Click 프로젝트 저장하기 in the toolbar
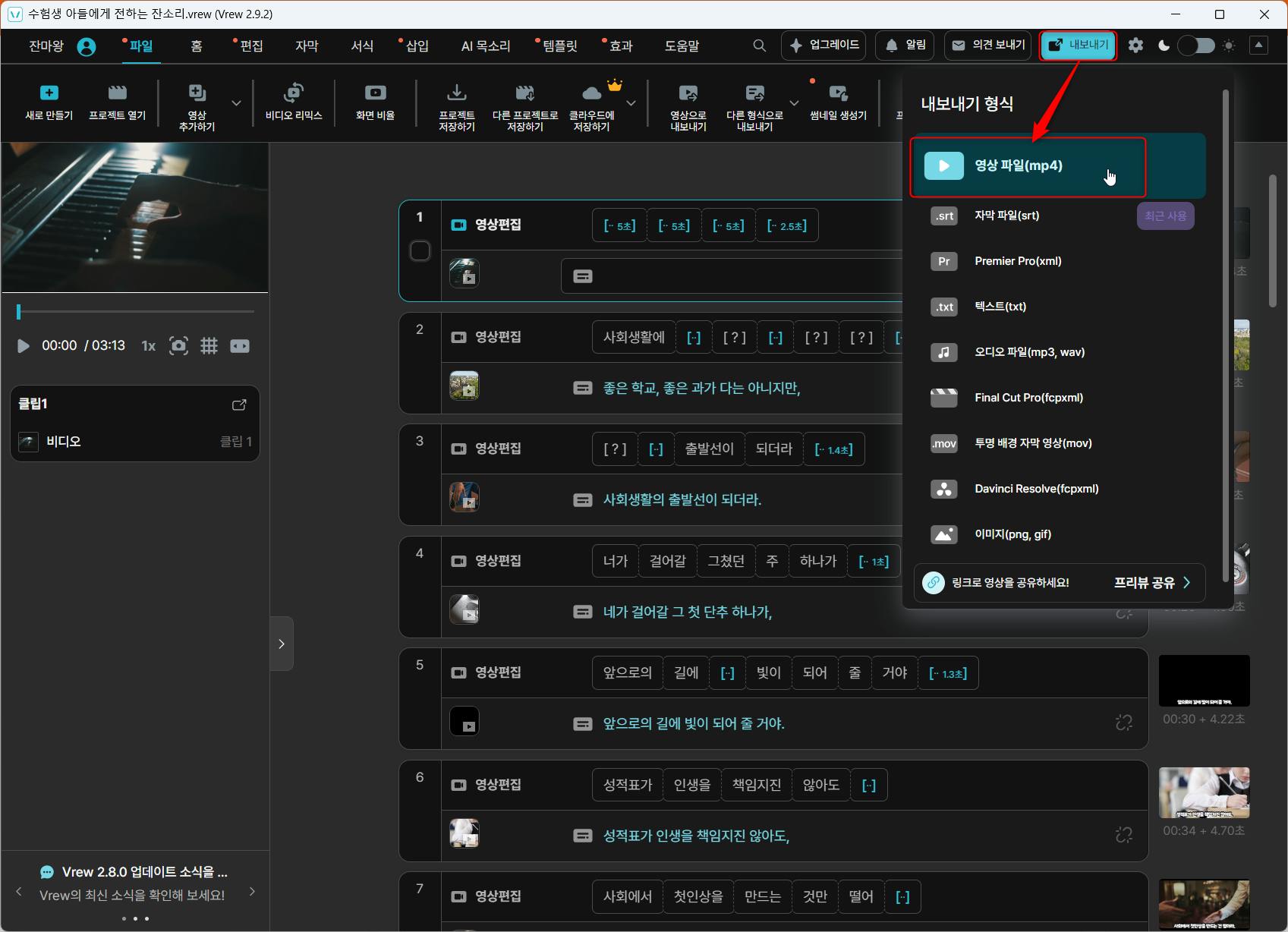The height and width of the screenshot is (932, 1288). pyautogui.click(x=457, y=106)
